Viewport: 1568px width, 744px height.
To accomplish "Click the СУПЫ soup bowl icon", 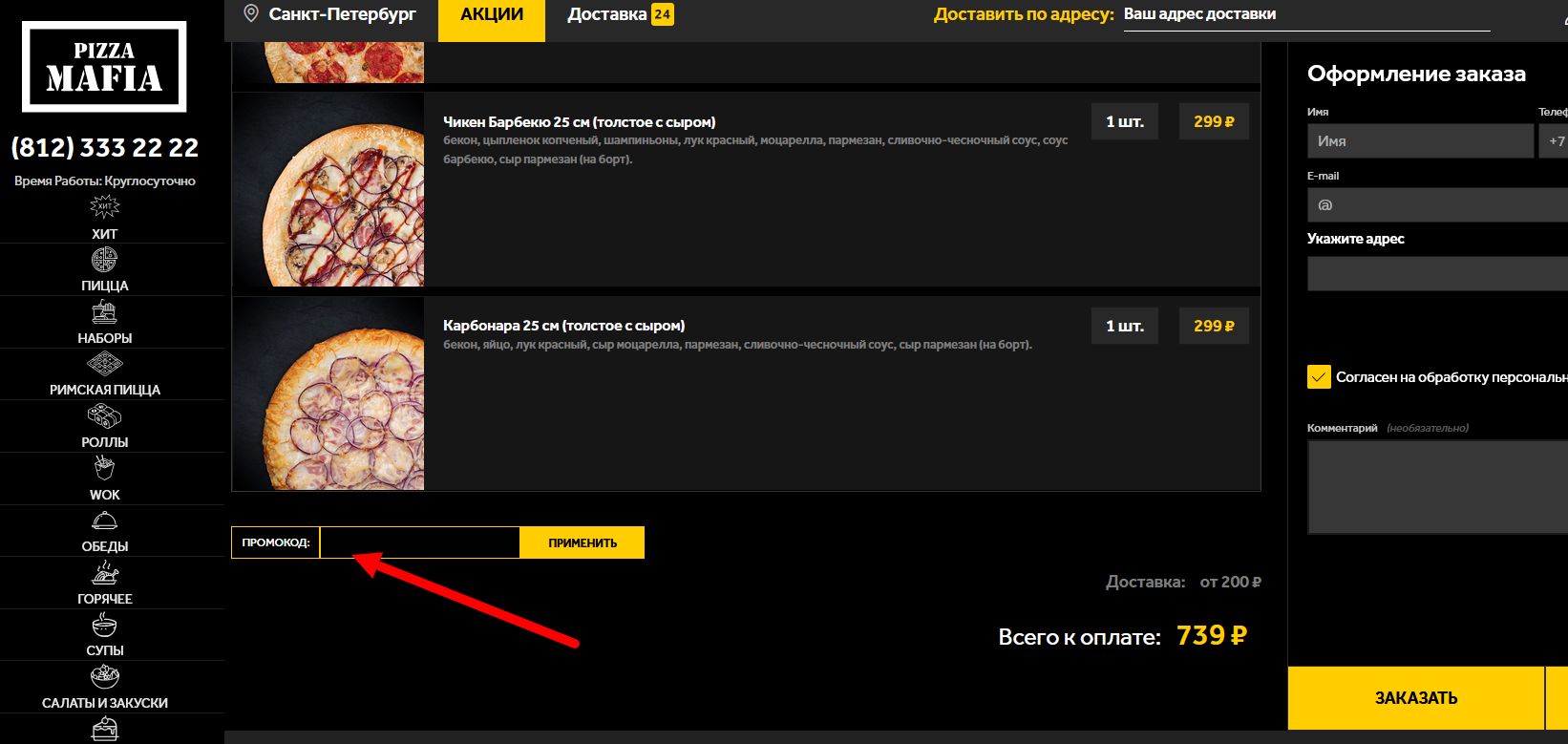I will [104, 626].
